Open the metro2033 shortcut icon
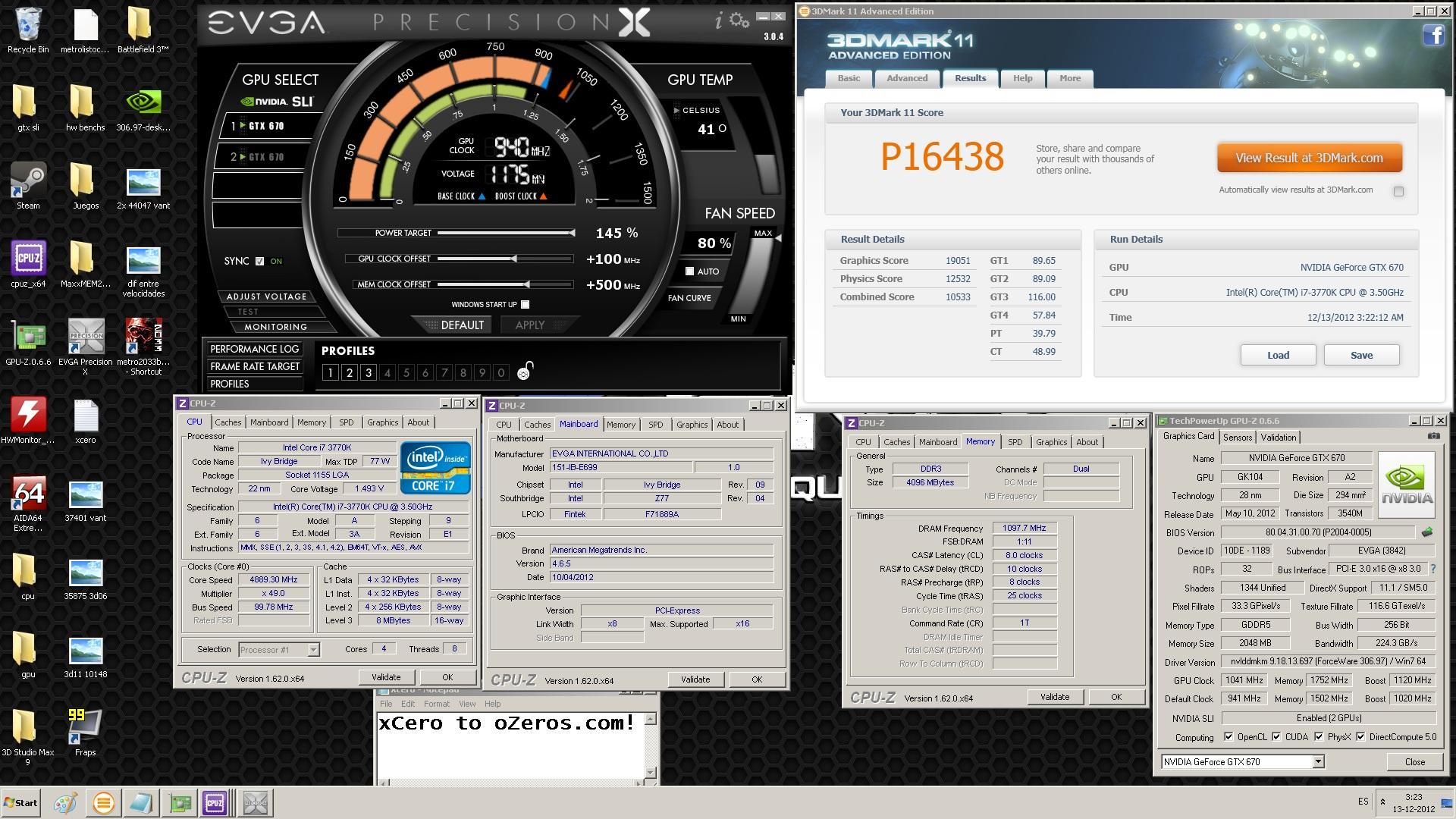This screenshot has height=819, width=1456. coord(144,347)
